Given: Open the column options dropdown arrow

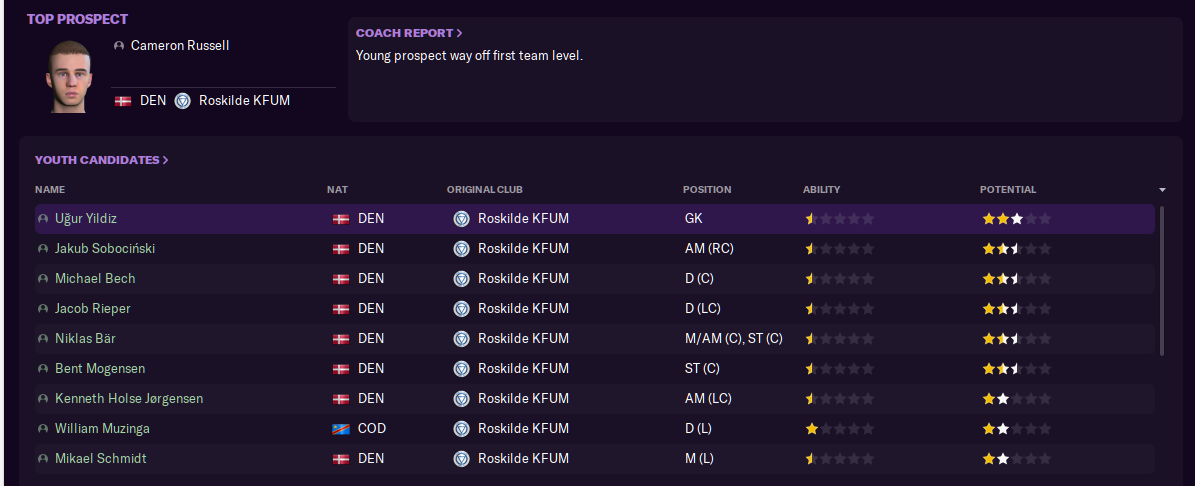Looking at the screenshot, I should pos(1162,190).
